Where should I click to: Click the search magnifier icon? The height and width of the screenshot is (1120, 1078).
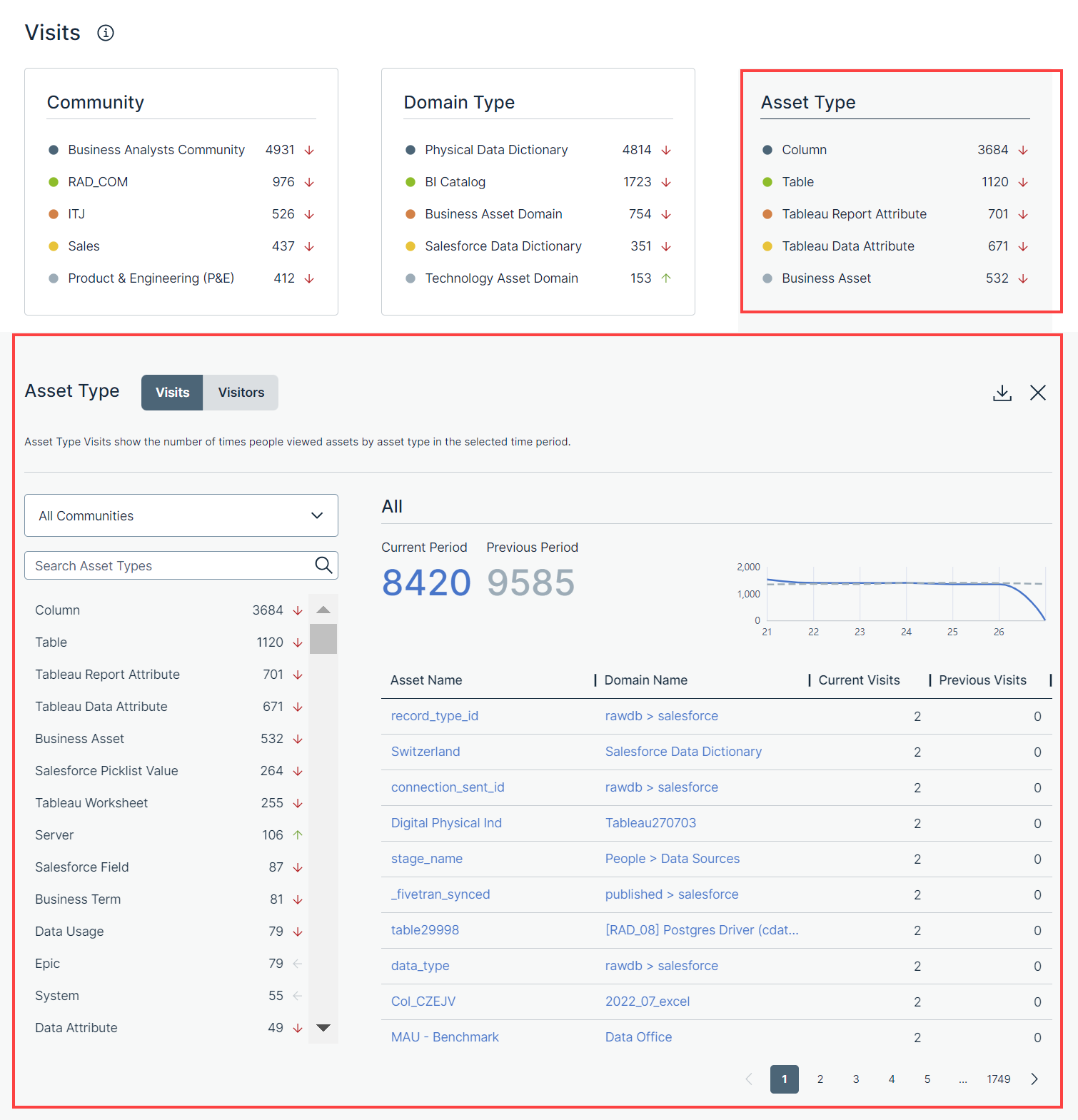pyautogui.click(x=323, y=565)
